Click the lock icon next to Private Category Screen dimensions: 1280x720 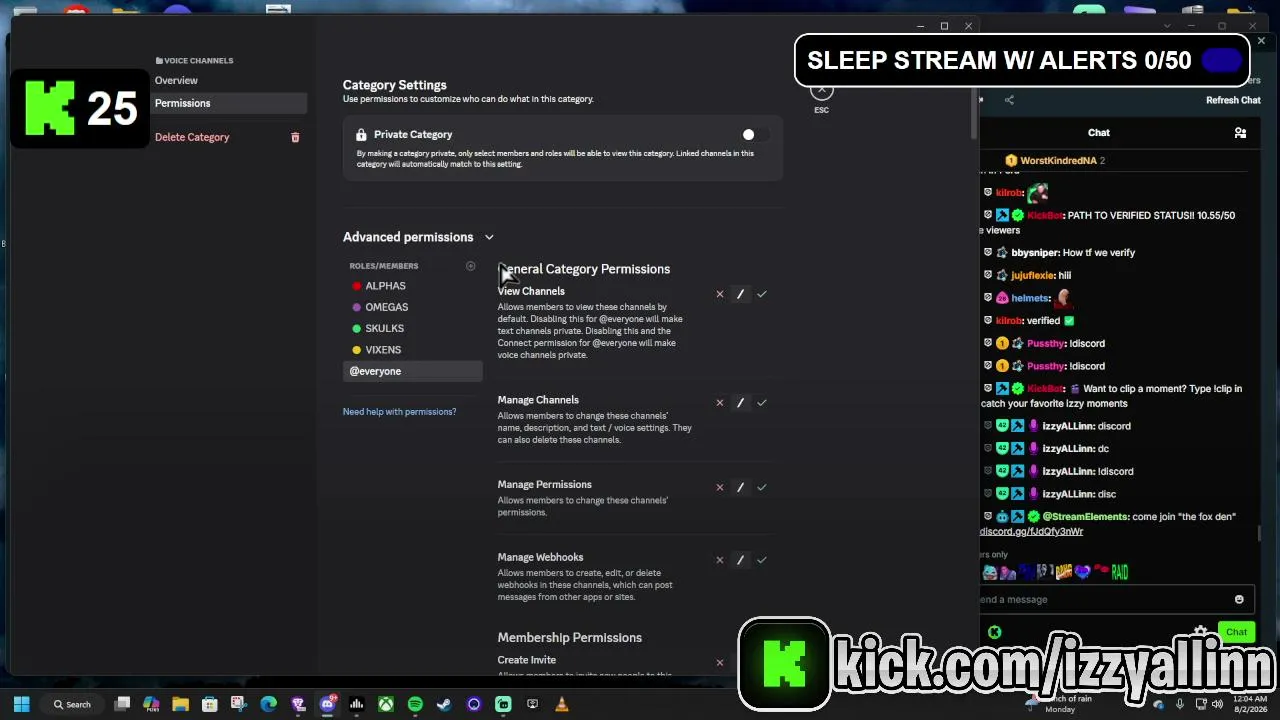[361, 135]
